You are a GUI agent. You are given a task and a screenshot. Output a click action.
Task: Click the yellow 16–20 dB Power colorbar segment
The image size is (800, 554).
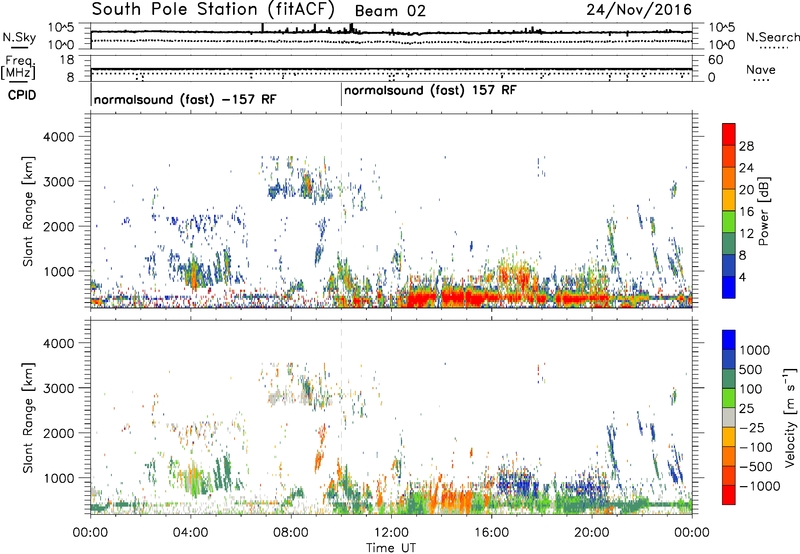729,199
